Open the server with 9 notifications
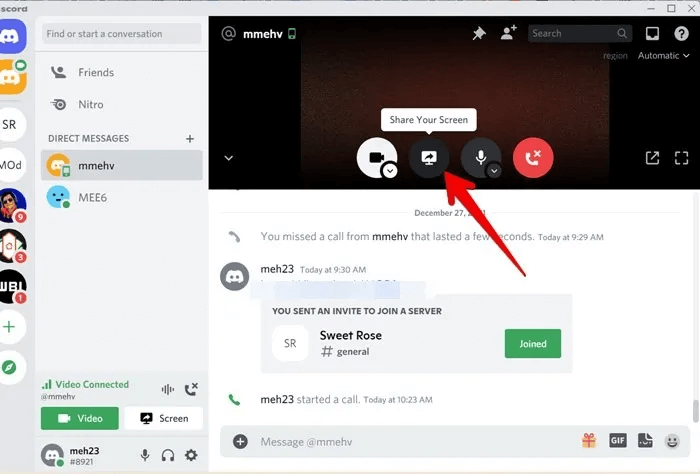 [12, 205]
